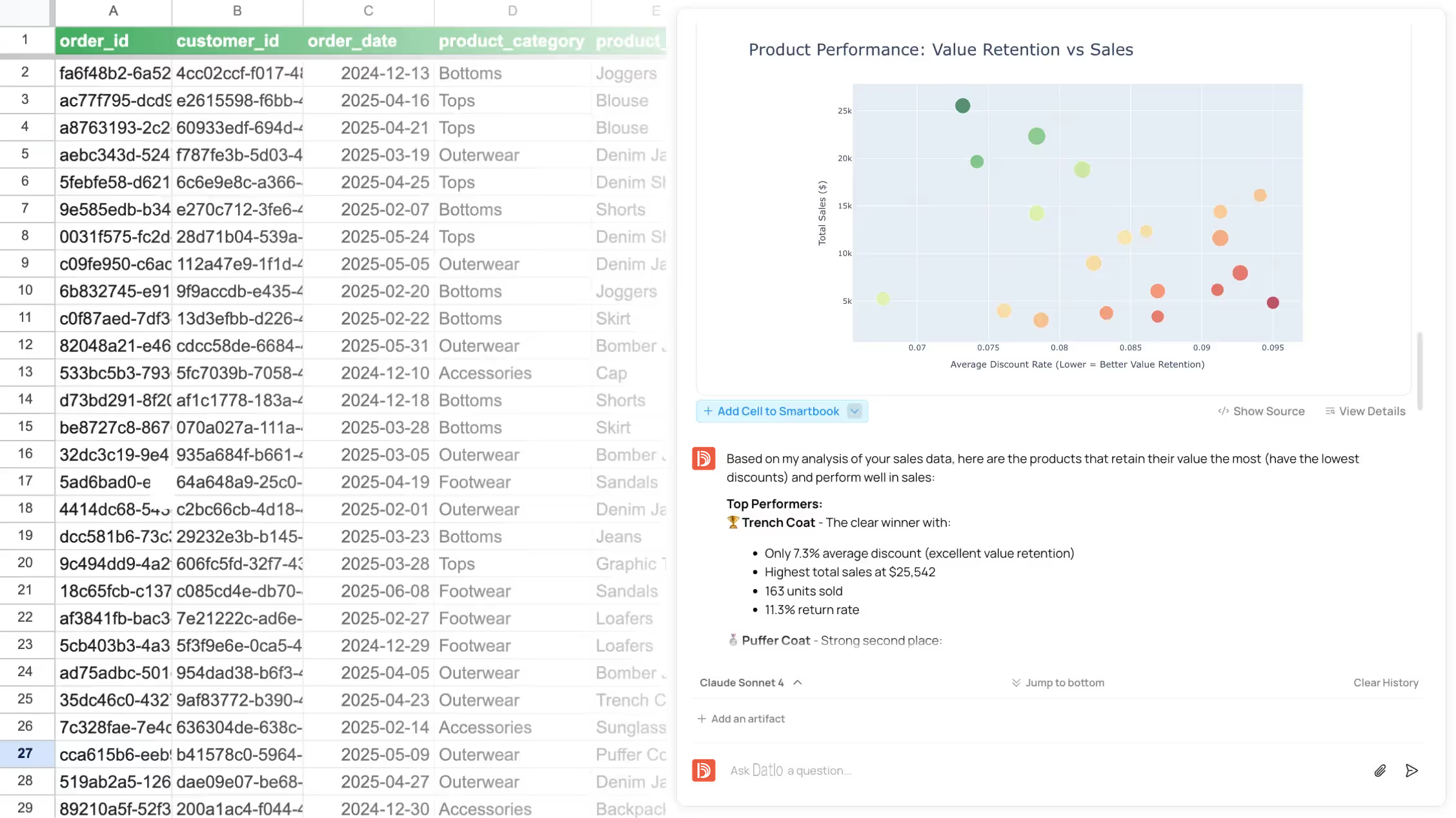The height and width of the screenshot is (818, 1456).
Task: Select column A header
Action: (114, 11)
